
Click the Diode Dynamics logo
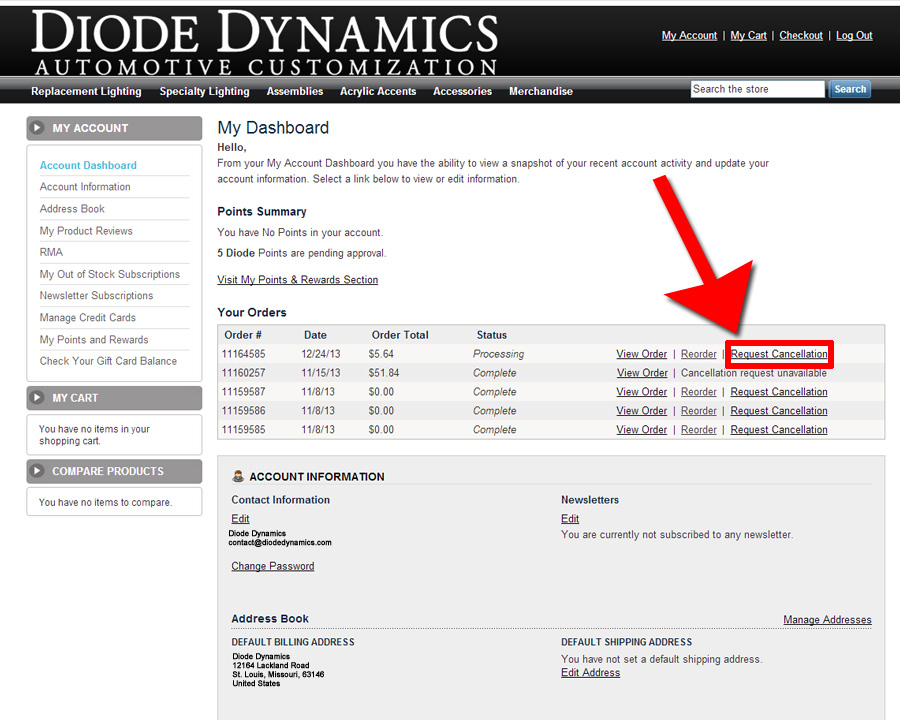click(x=265, y=43)
